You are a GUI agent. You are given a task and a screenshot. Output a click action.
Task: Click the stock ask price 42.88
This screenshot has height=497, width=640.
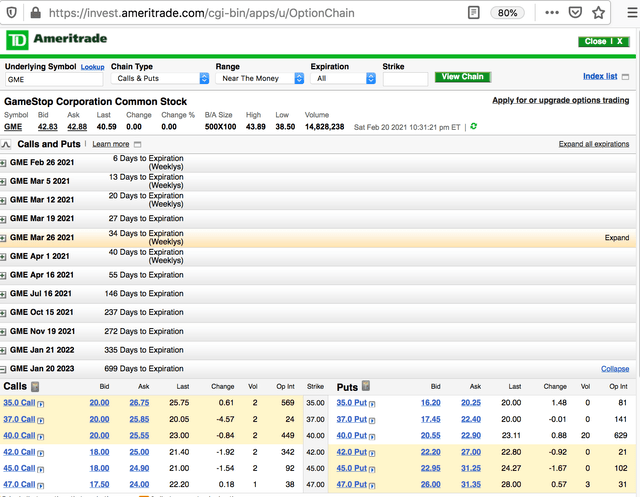(x=77, y=127)
